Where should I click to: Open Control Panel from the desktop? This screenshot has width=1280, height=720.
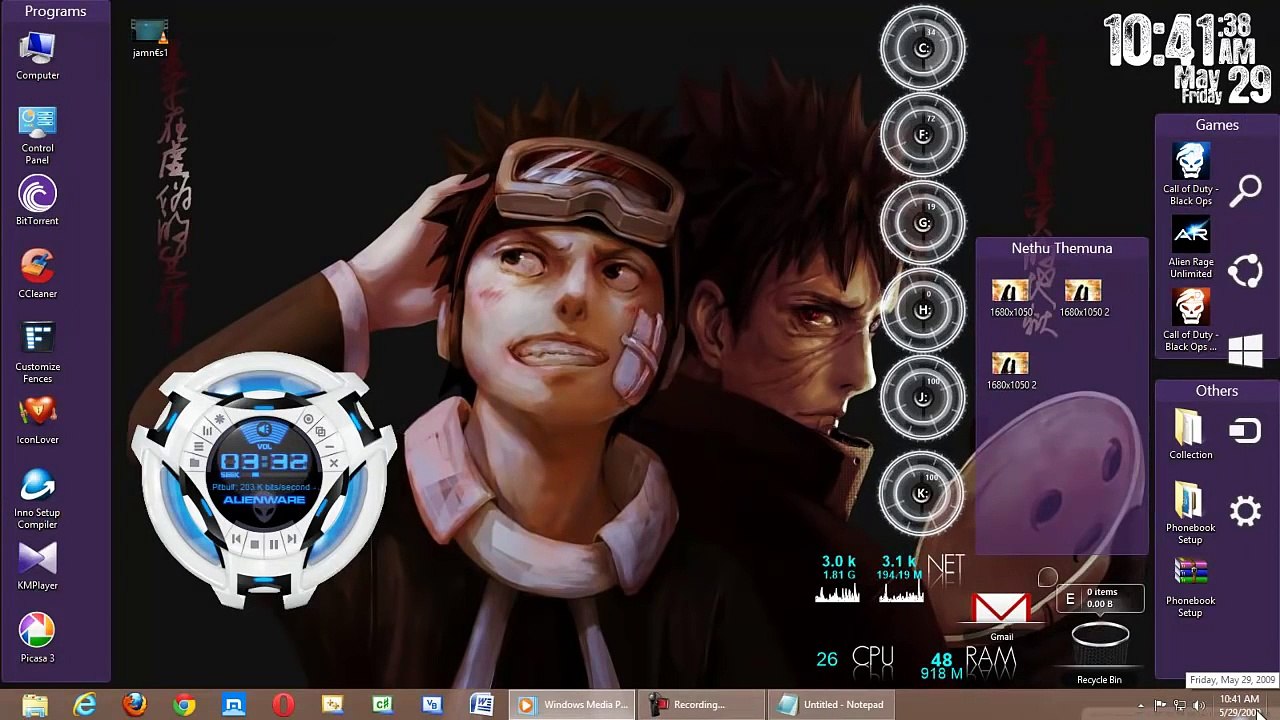pos(38,136)
